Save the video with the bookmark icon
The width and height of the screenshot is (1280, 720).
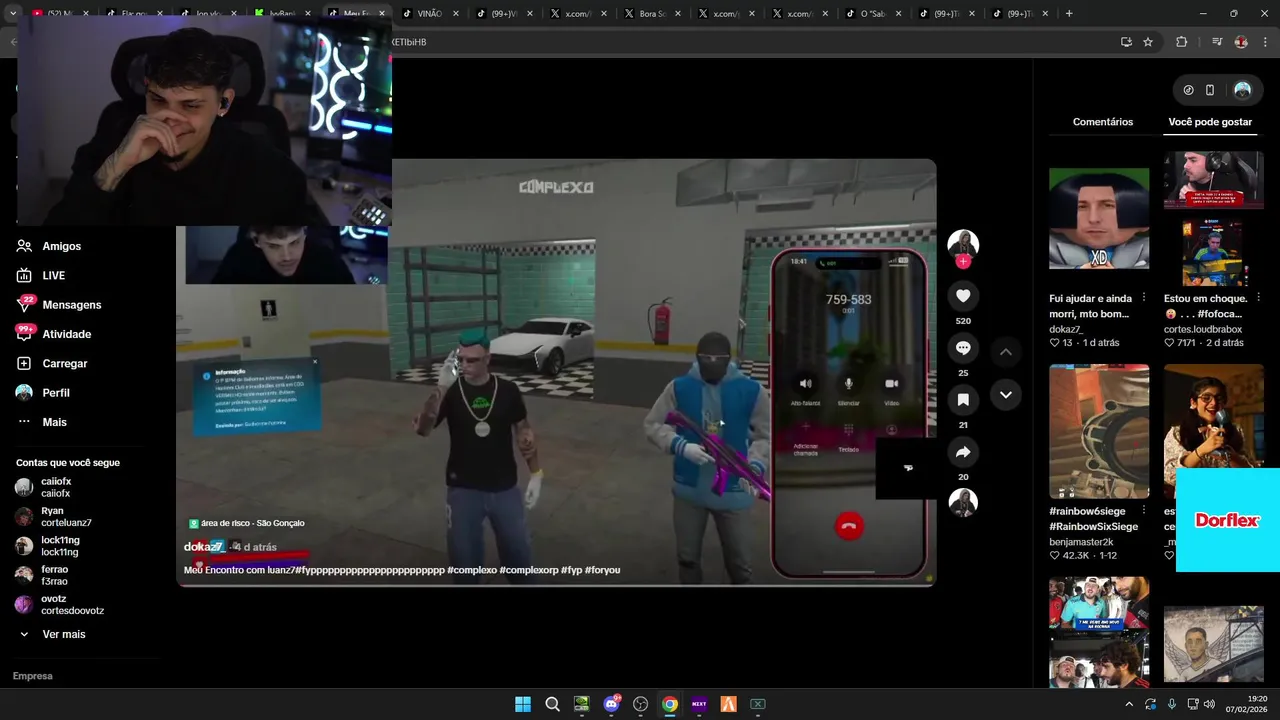pyautogui.click(x=963, y=400)
